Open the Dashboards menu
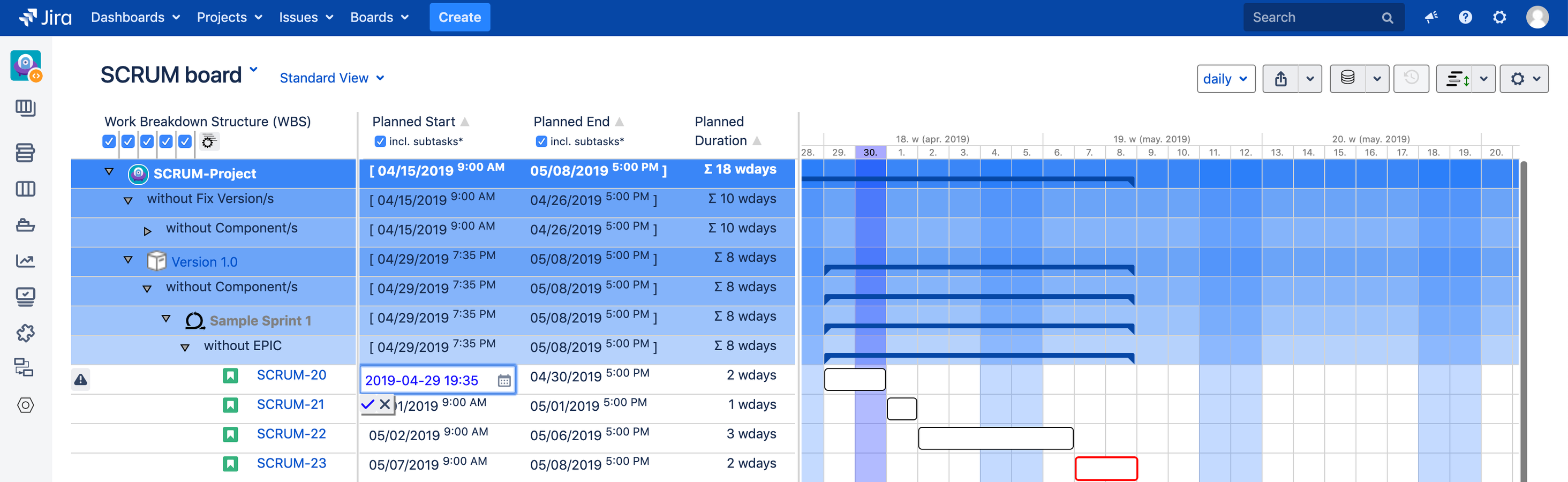Image resolution: width=1568 pixels, height=482 pixels. click(135, 17)
